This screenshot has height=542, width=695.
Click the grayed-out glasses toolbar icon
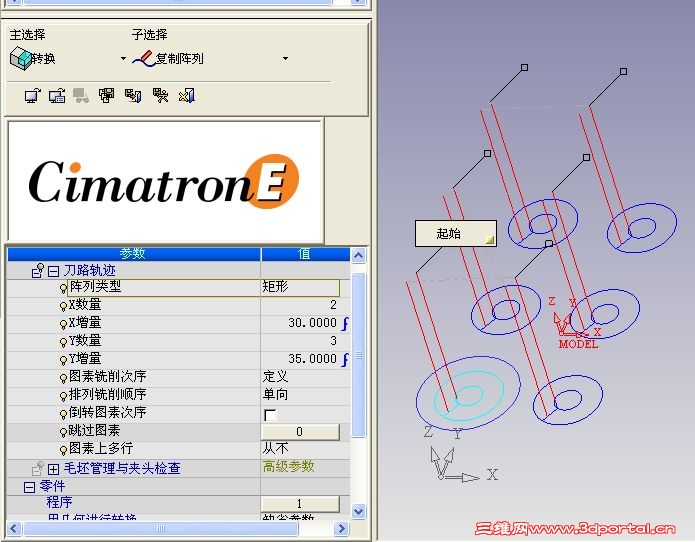point(81,95)
